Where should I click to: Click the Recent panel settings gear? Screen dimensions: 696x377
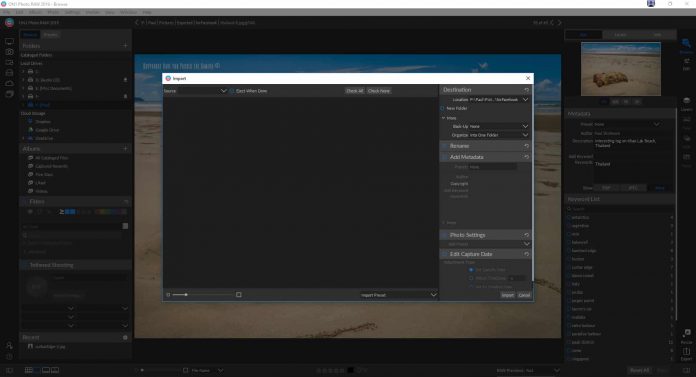pyautogui.click(x=125, y=337)
